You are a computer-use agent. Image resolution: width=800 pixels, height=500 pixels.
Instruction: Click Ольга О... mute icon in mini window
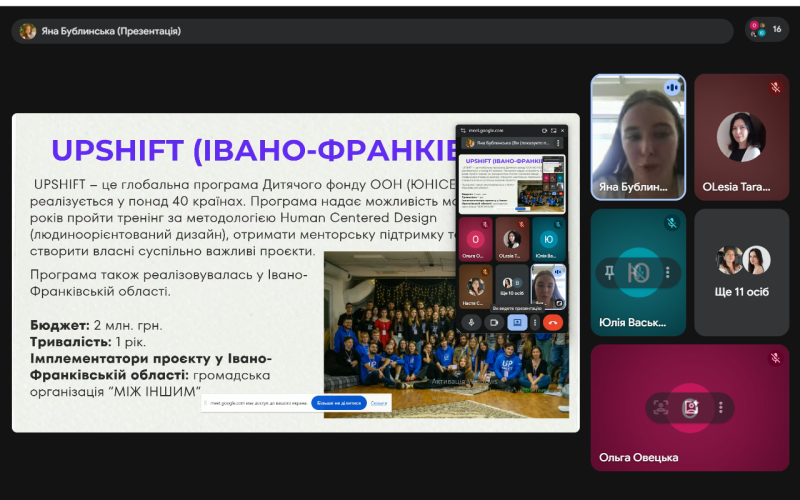pyautogui.click(x=485, y=224)
